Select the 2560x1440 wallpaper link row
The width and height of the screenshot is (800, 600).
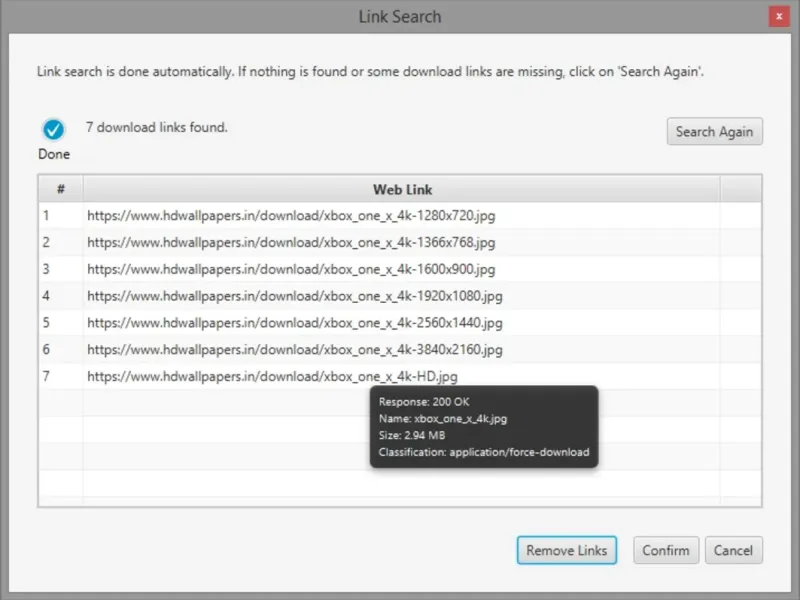tap(399, 323)
